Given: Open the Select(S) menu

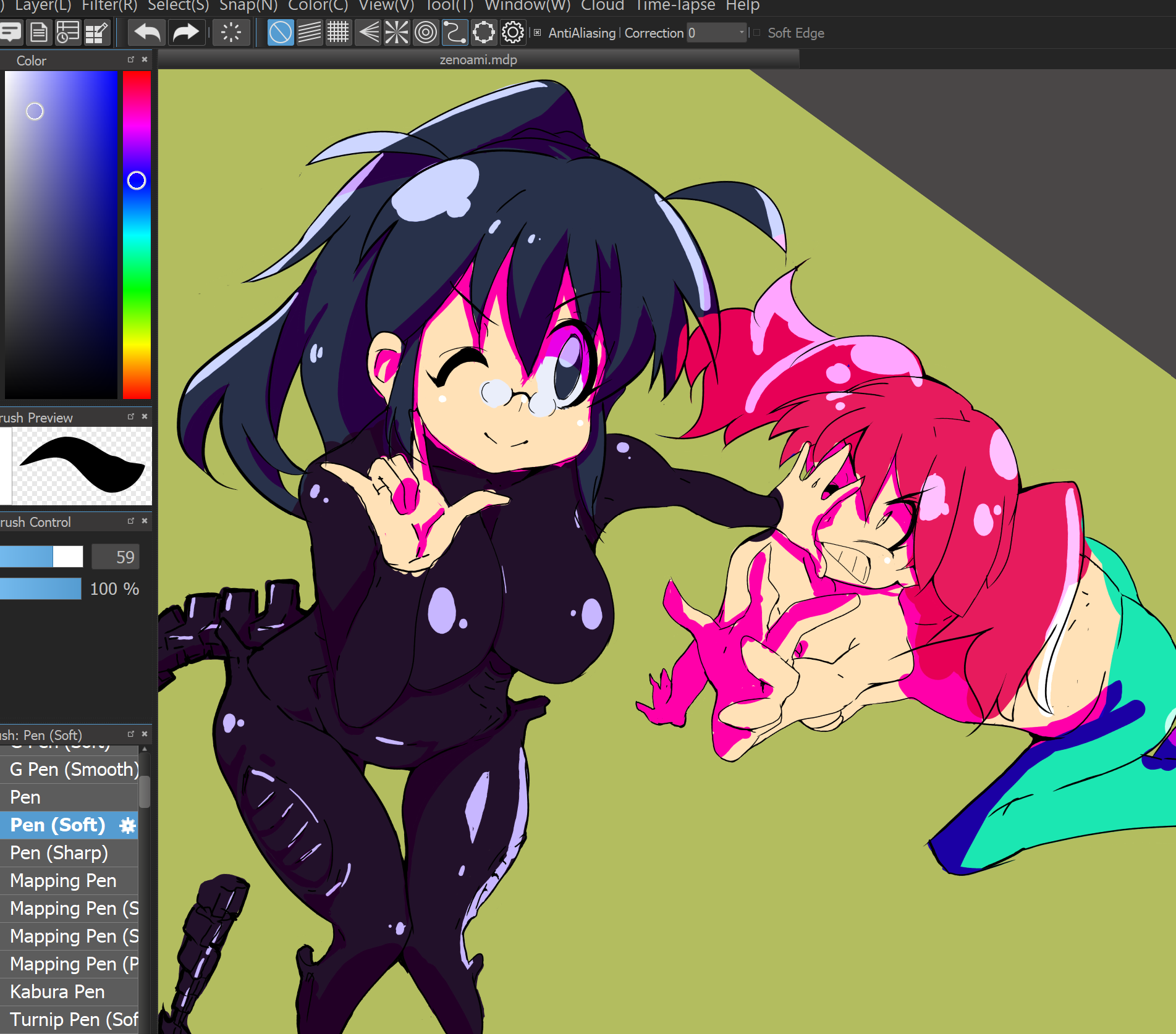Looking at the screenshot, I should (x=178, y=6).
